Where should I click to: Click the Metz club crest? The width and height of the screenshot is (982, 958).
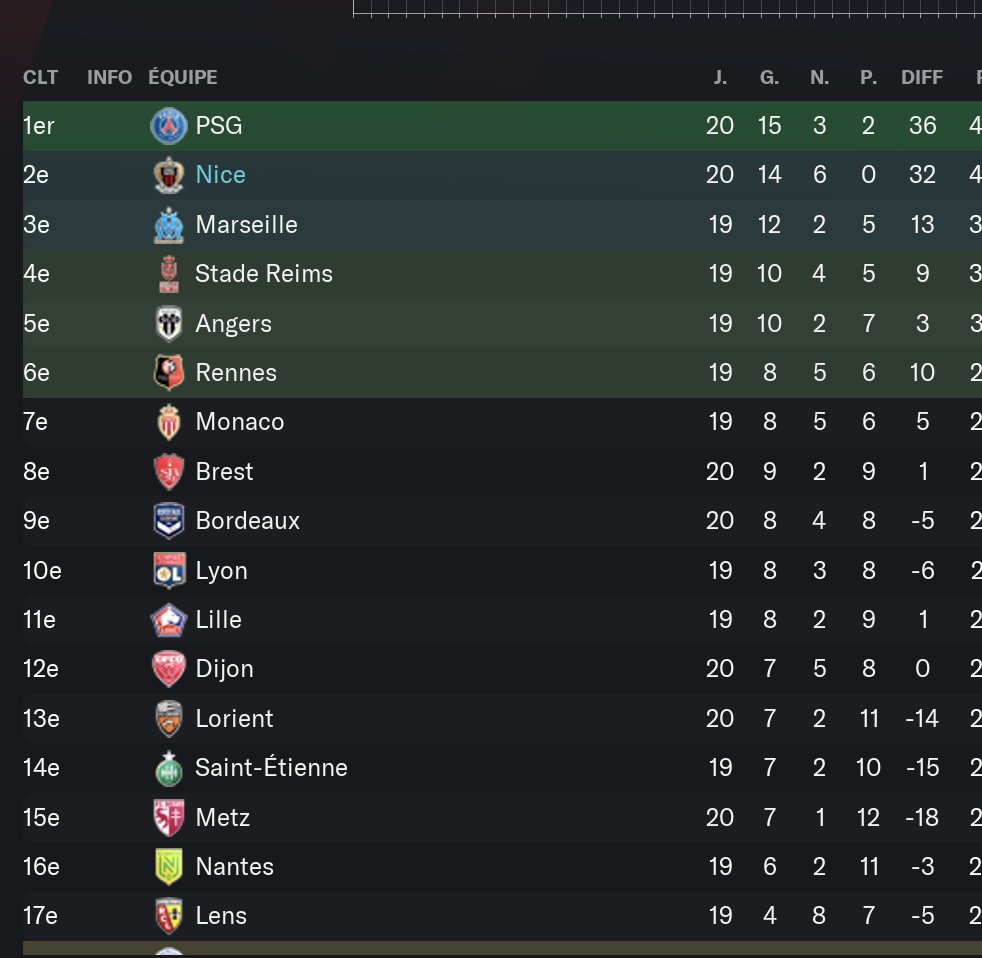tap(168, 818)
